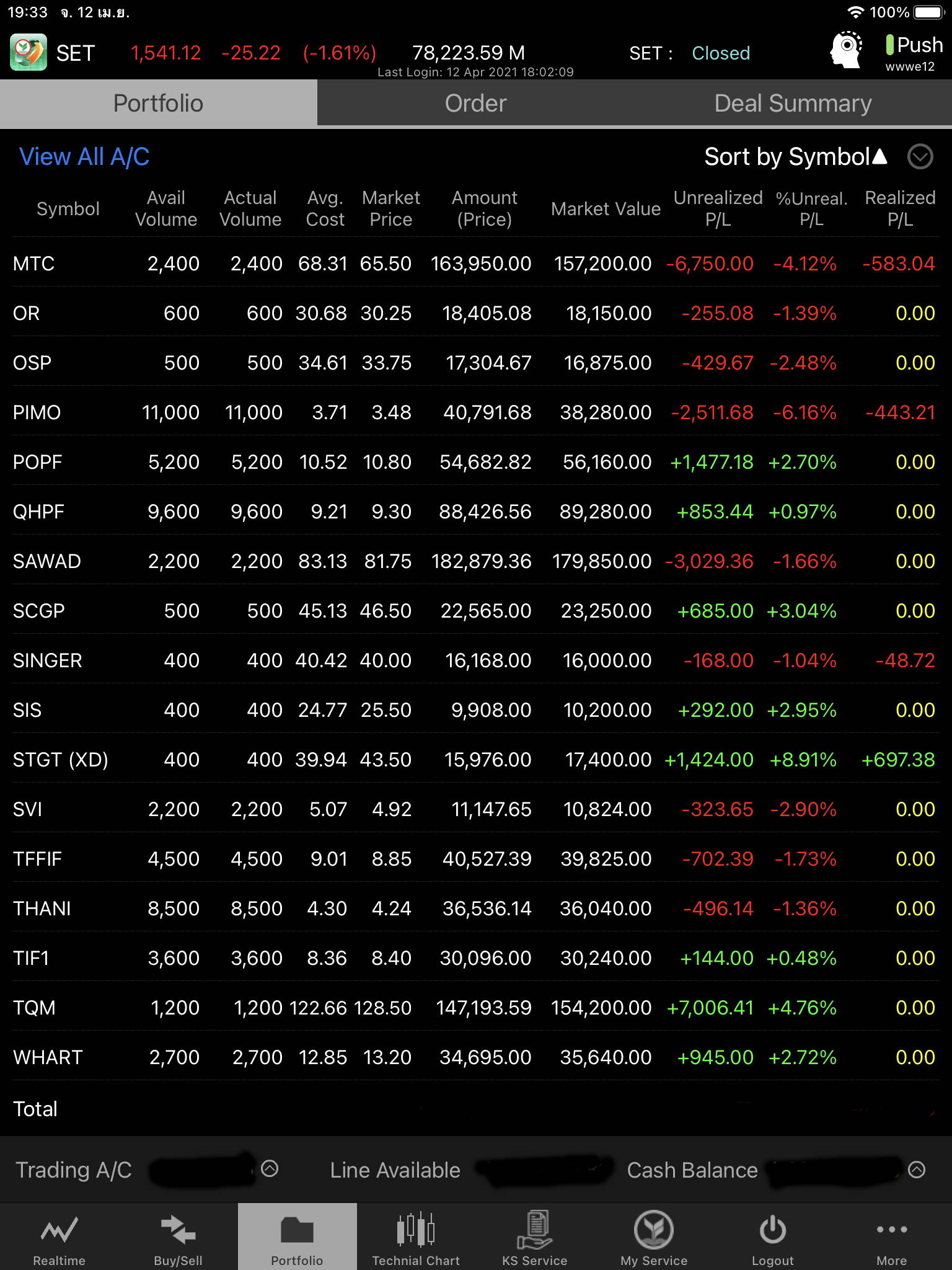
Task: Select the SIS stock symbol
Action: point(27,710)
